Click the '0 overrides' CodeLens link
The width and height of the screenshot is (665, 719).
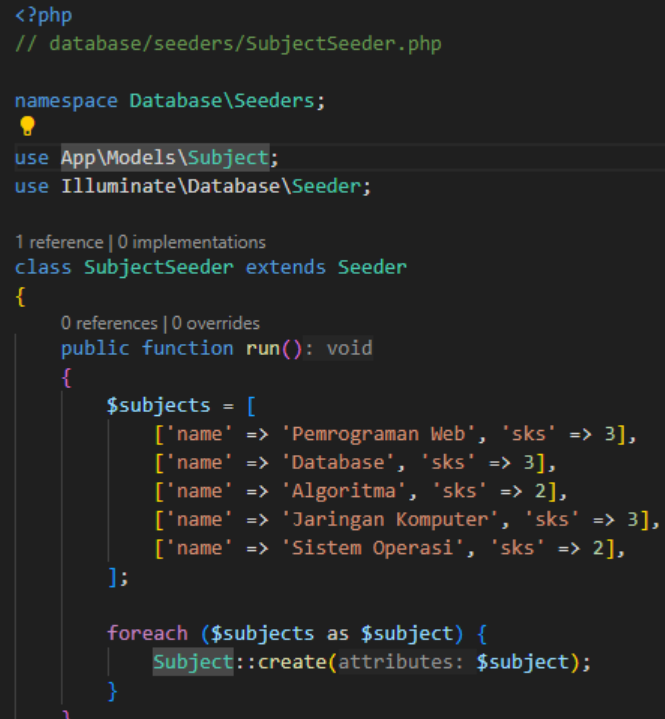coord(216,323)
